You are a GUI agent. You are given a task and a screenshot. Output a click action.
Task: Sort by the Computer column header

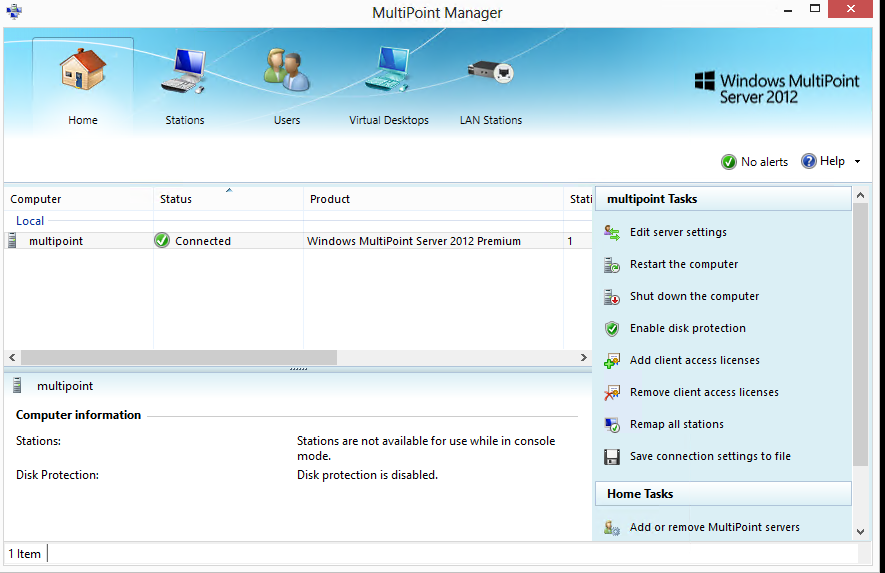point(78,199)
